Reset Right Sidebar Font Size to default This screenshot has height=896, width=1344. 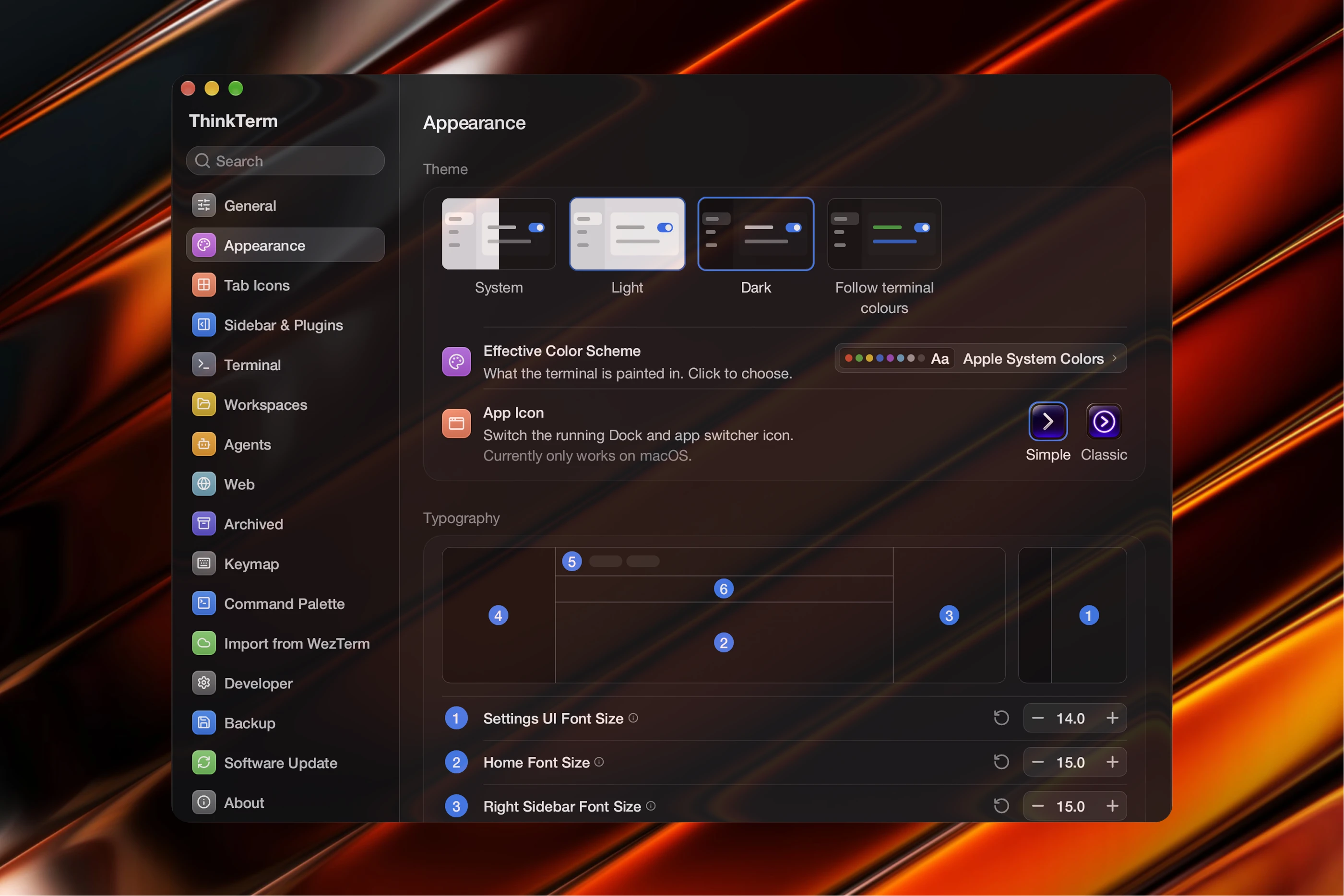1001,806
